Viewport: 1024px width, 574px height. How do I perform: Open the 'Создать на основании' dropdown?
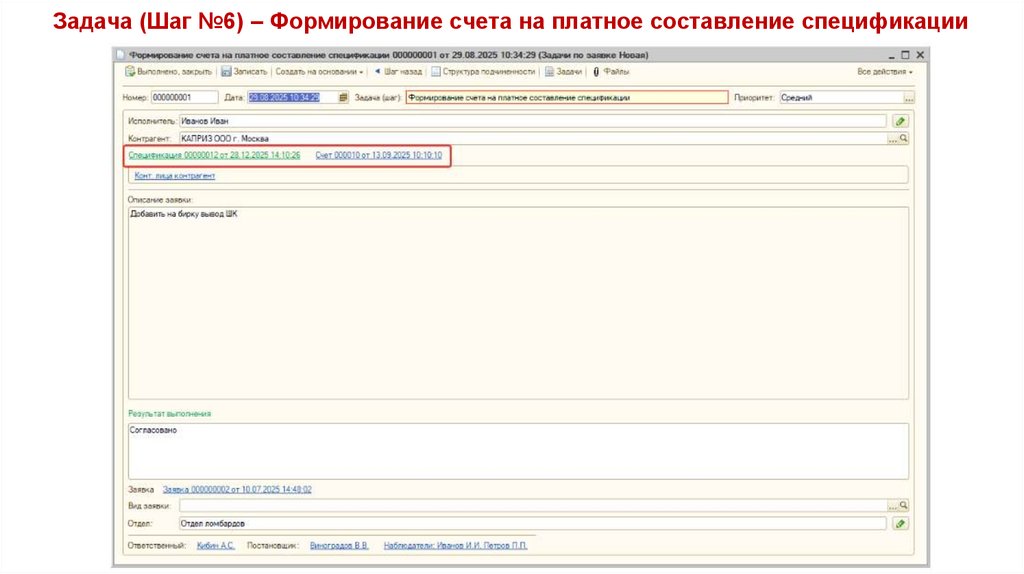[319, 72]
